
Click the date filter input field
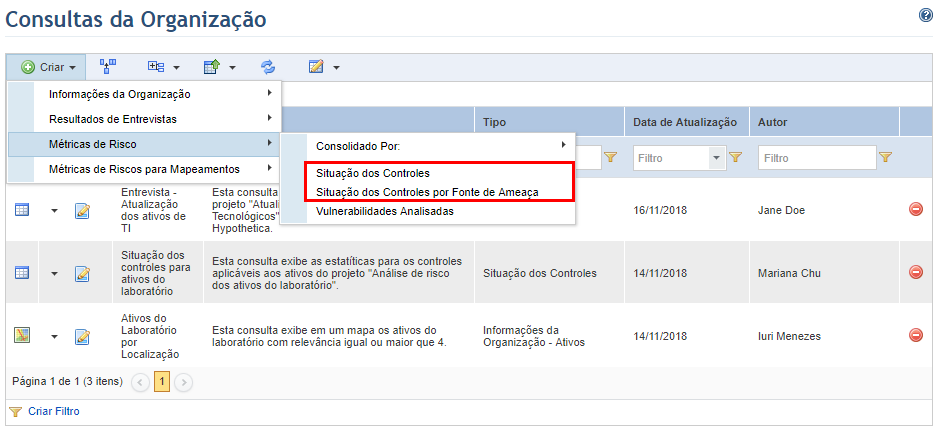[671, 158]
